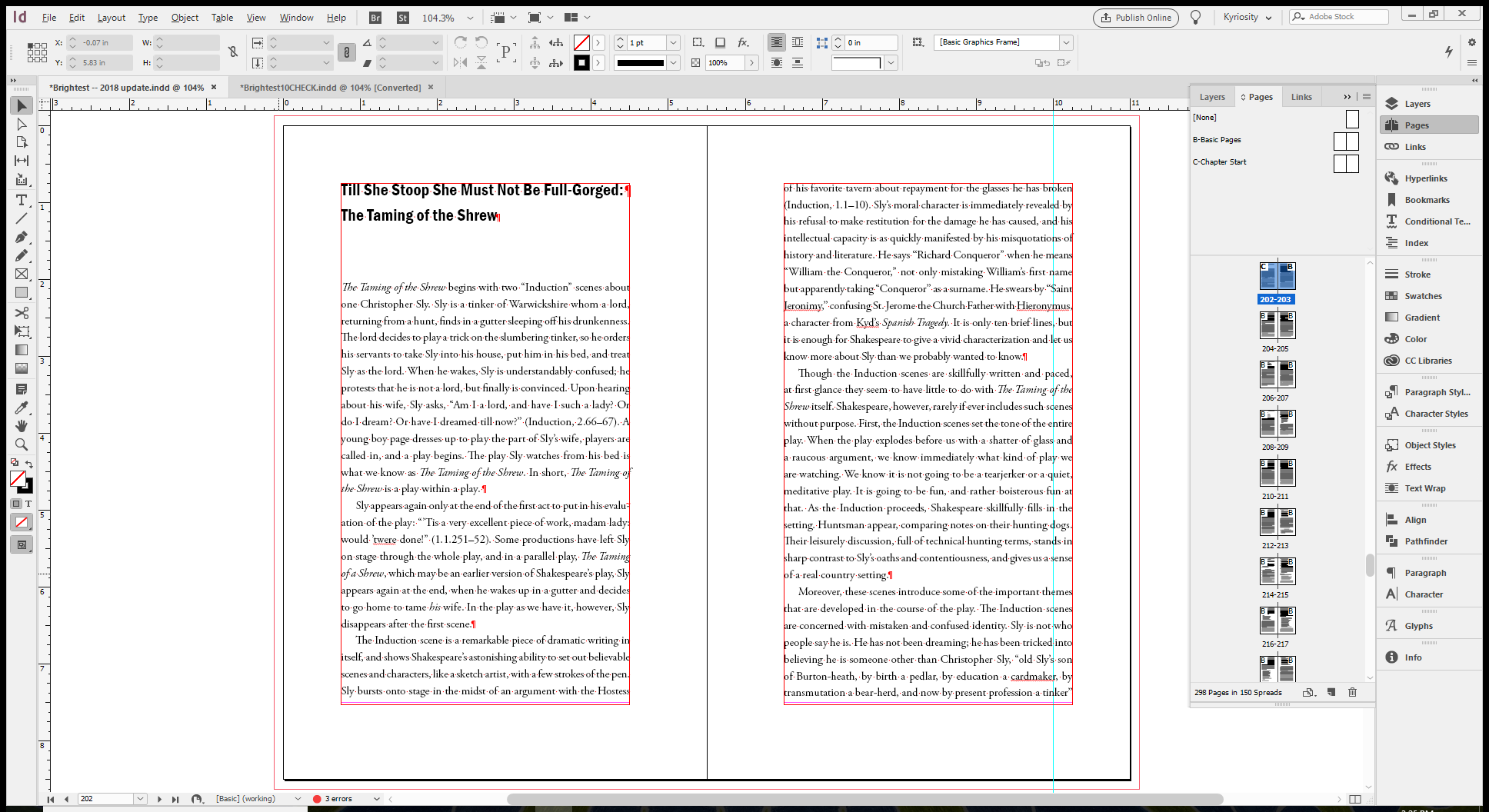Click the Bridge (Br) icon
1489x812 pixels.
click(375, 18)
